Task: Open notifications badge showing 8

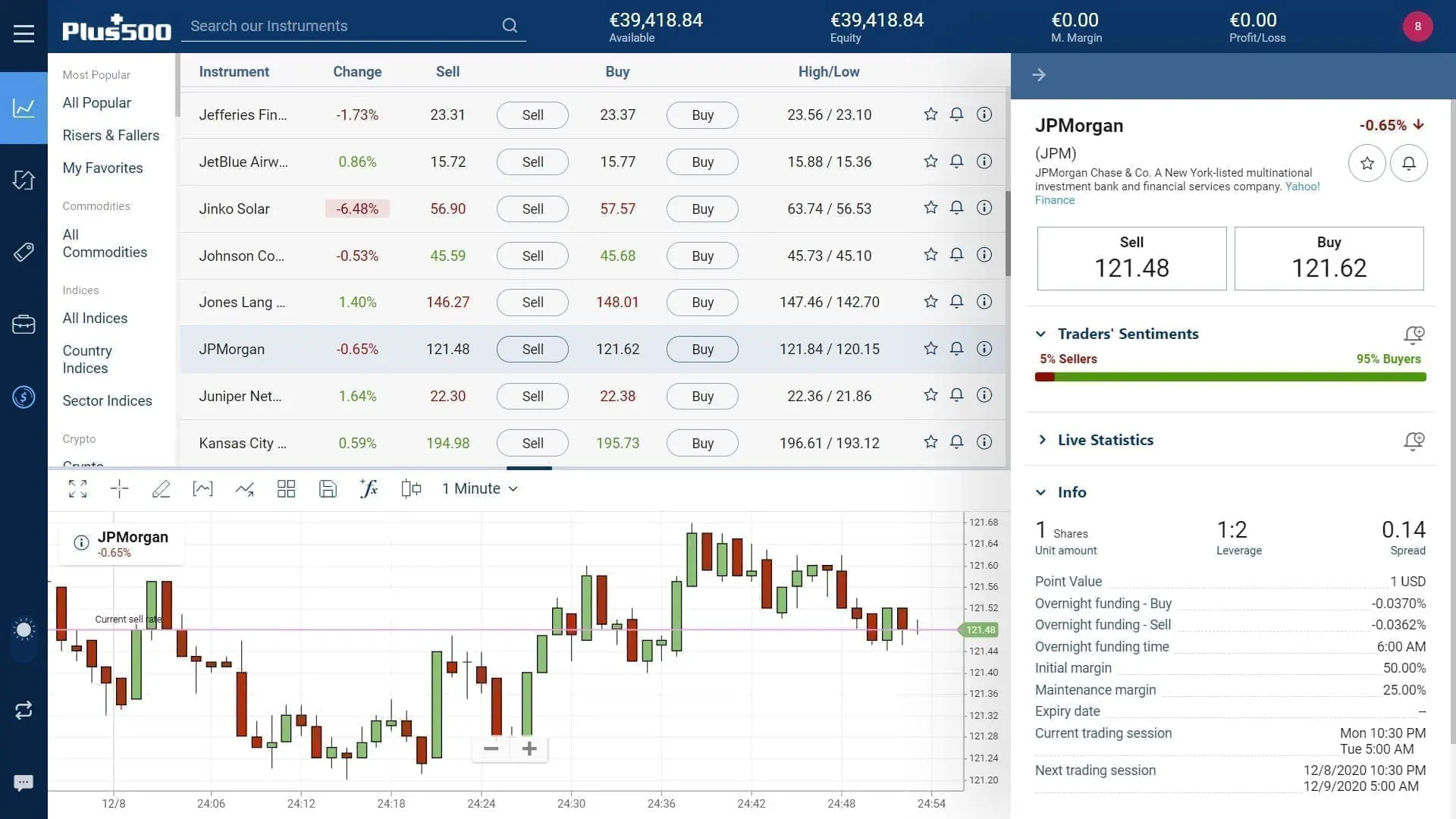Action: (x=1417, y=27)
